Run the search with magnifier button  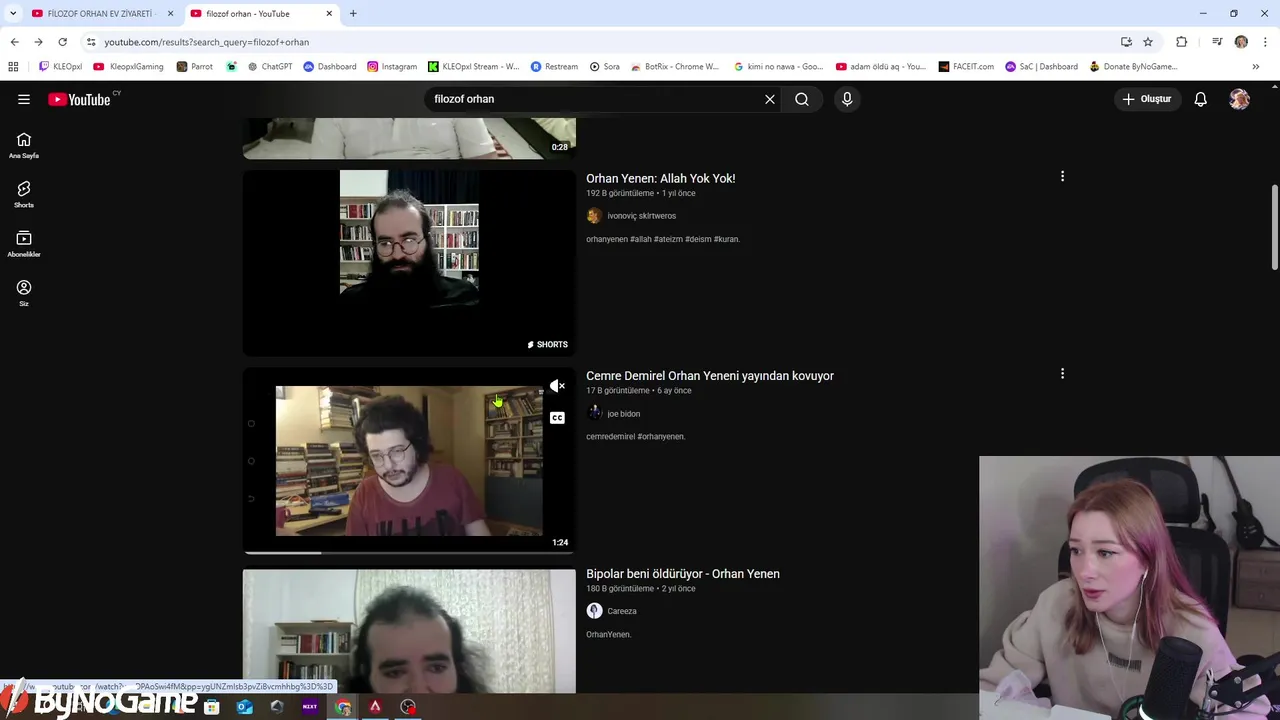(802, 99)
